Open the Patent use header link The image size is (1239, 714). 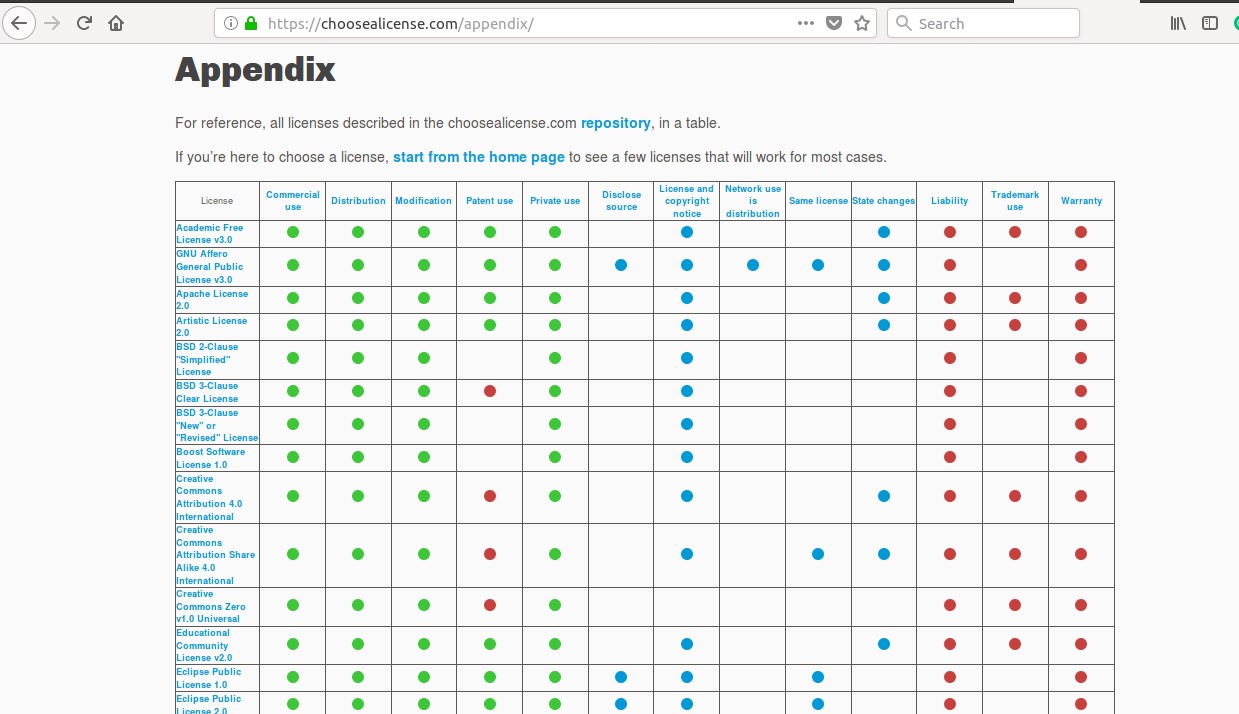click(489, 201)
